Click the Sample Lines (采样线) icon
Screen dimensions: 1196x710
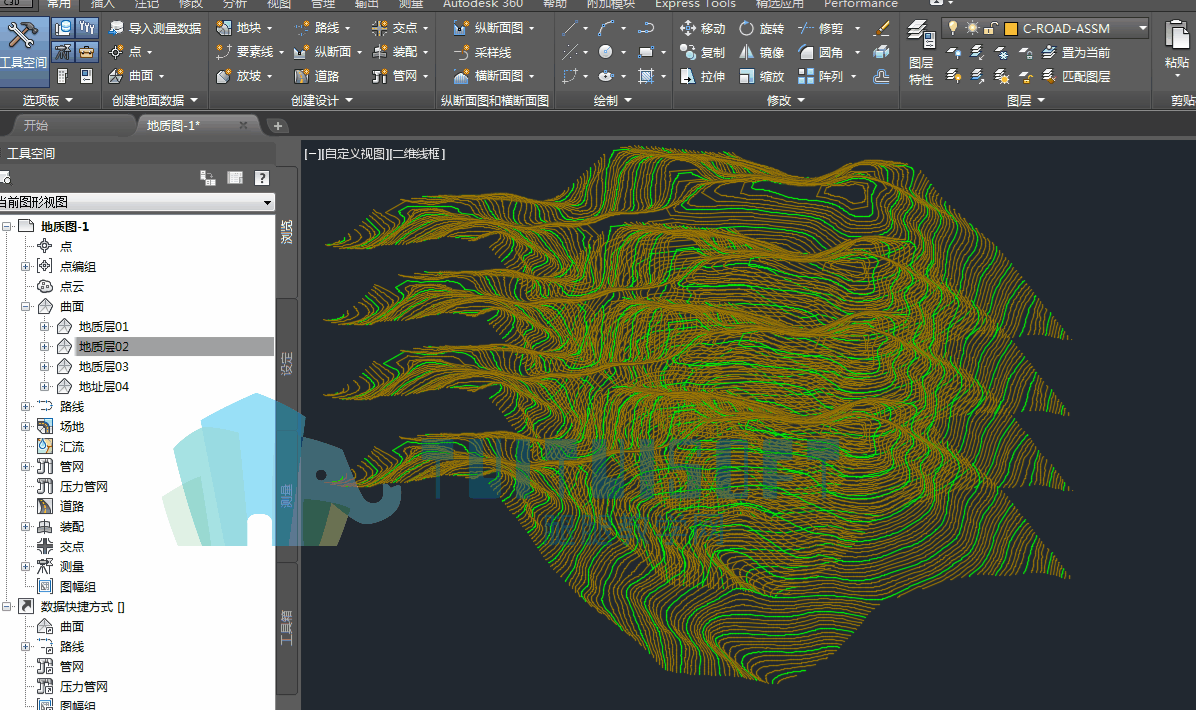461,52
